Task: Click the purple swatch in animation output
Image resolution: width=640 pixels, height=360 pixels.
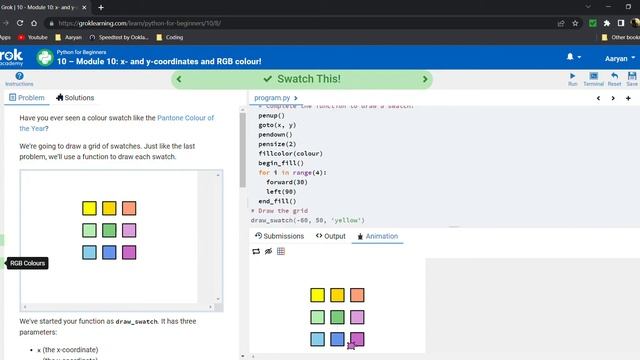Action: click(357, 339)
